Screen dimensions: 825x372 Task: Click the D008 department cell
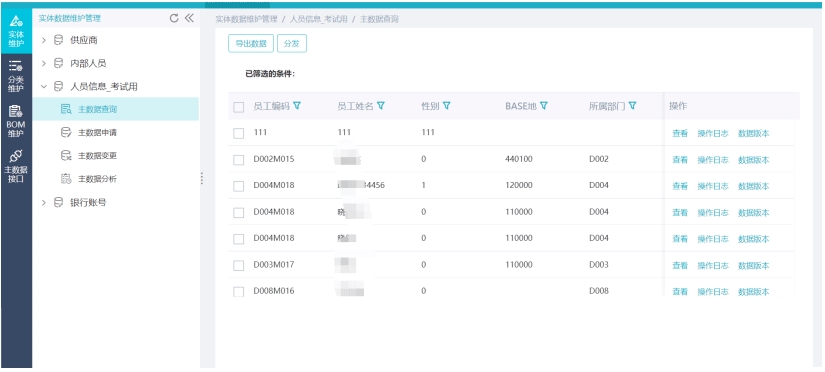tap(599, 290)
